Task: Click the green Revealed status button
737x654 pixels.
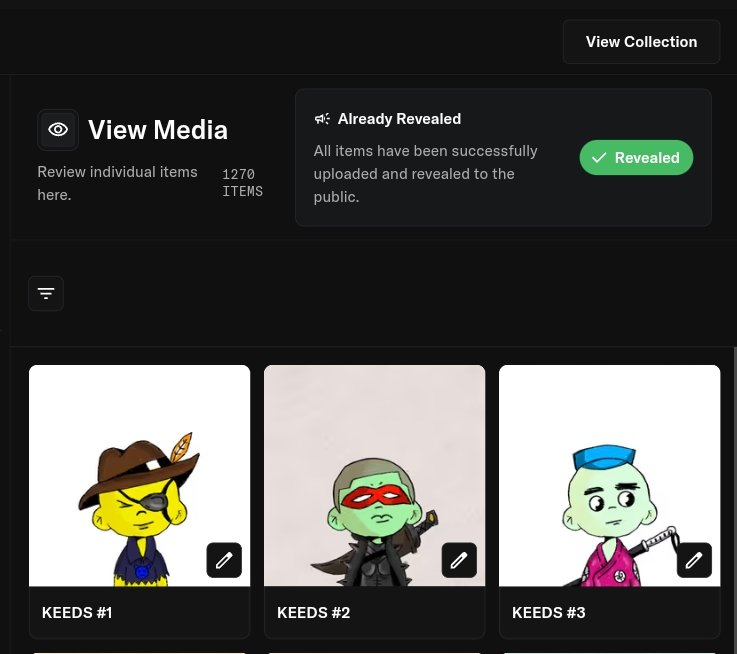Action: (x=636, y=158)
